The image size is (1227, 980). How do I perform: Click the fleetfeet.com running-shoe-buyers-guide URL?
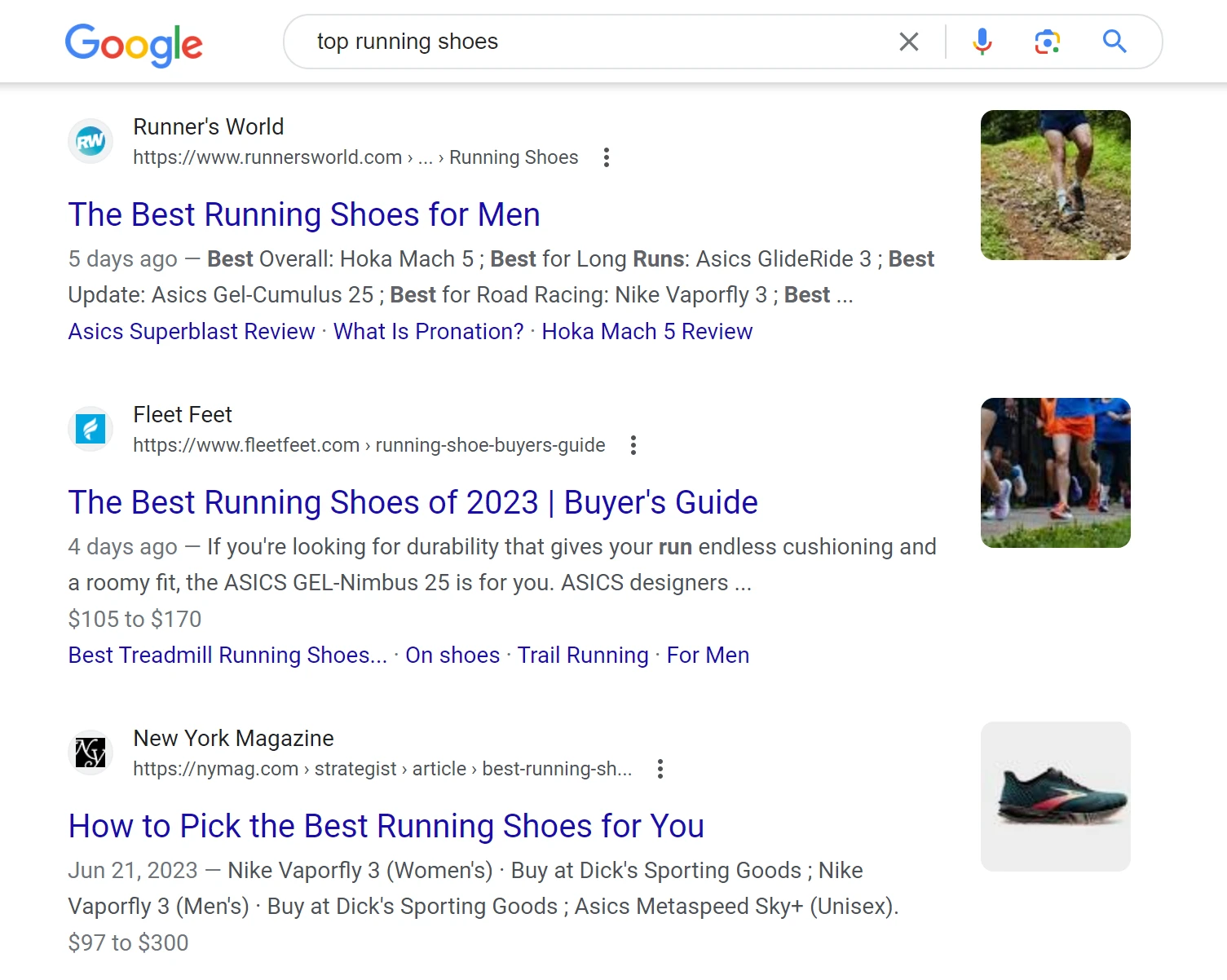(369, 445)
